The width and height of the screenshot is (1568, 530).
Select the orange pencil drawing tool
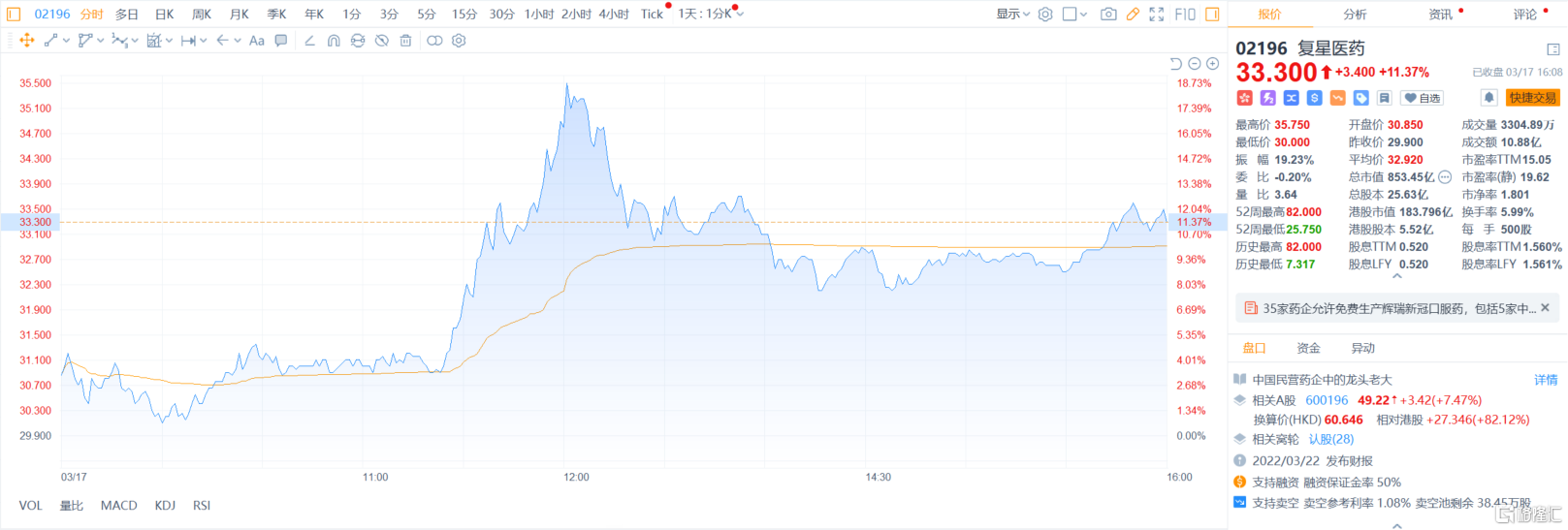pos(1133,15)
